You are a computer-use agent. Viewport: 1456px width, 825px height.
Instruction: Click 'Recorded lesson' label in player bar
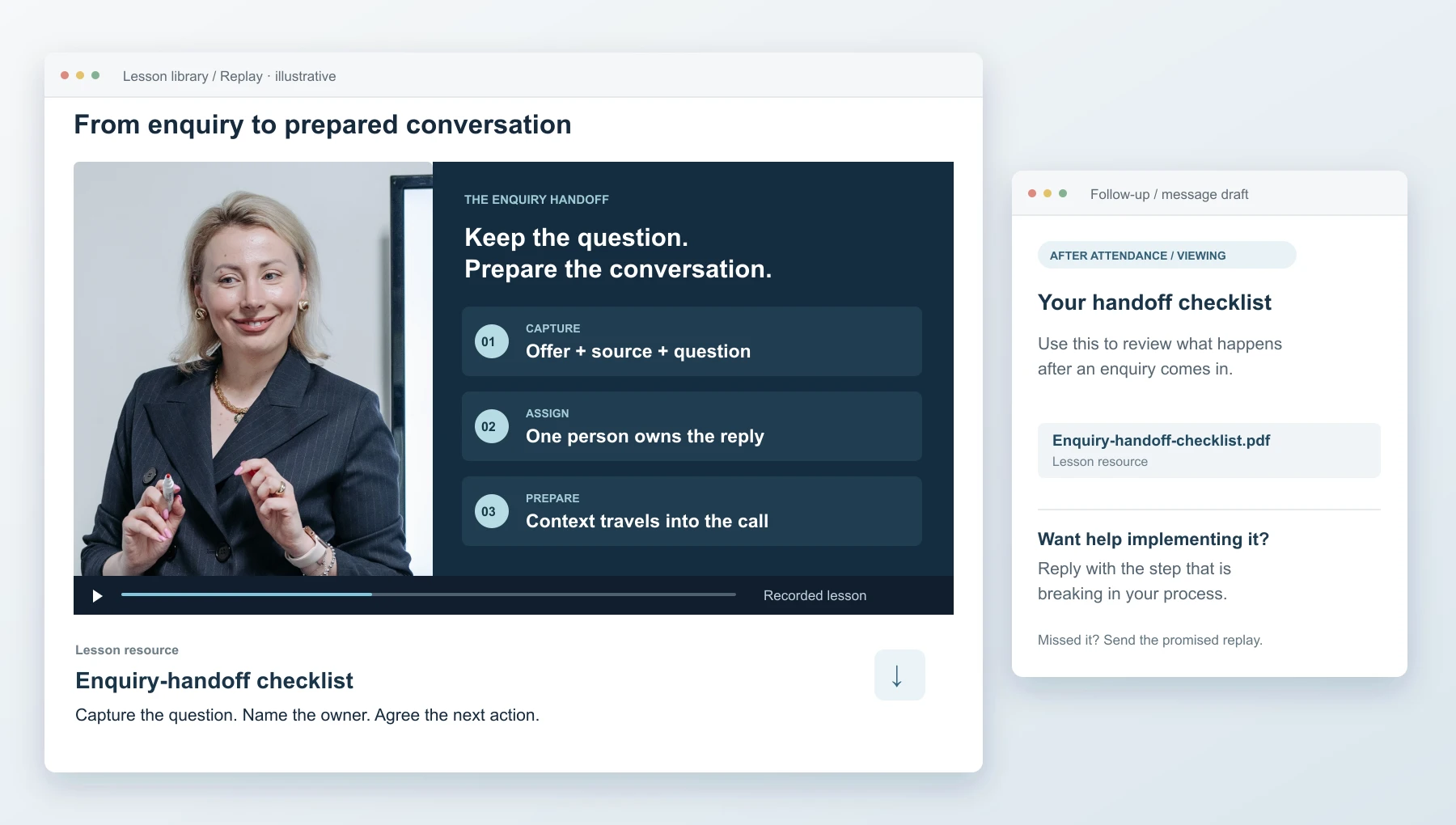pos(815,595)
